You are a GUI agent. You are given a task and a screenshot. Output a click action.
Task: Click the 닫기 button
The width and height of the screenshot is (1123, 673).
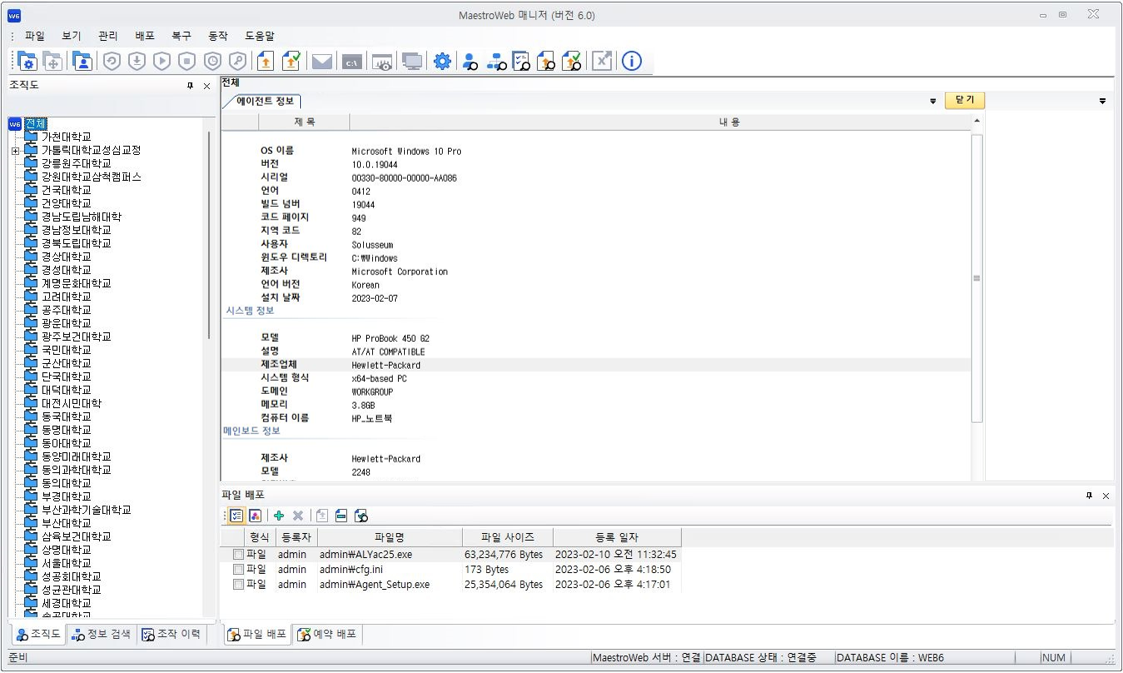click(965, 101)
